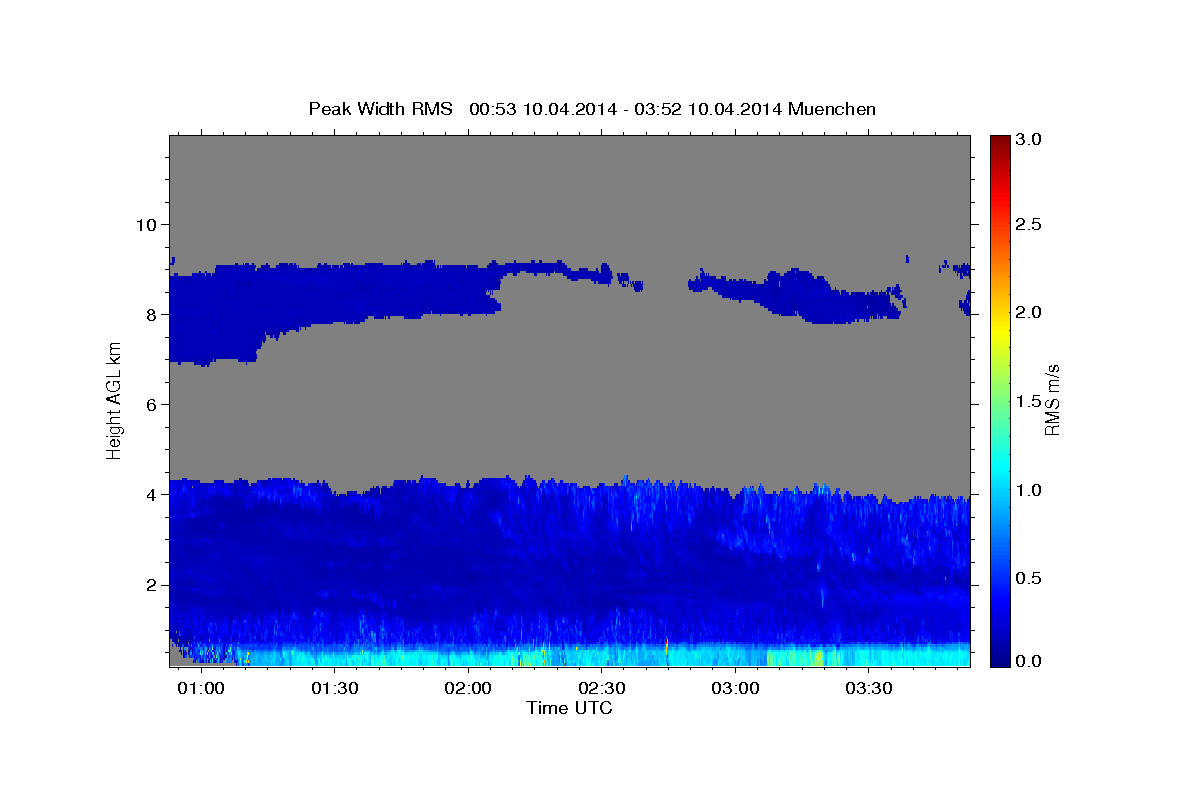Click the 02:00 time tick label
This screenshot has width=1200, height=800.
pos(468,690)
